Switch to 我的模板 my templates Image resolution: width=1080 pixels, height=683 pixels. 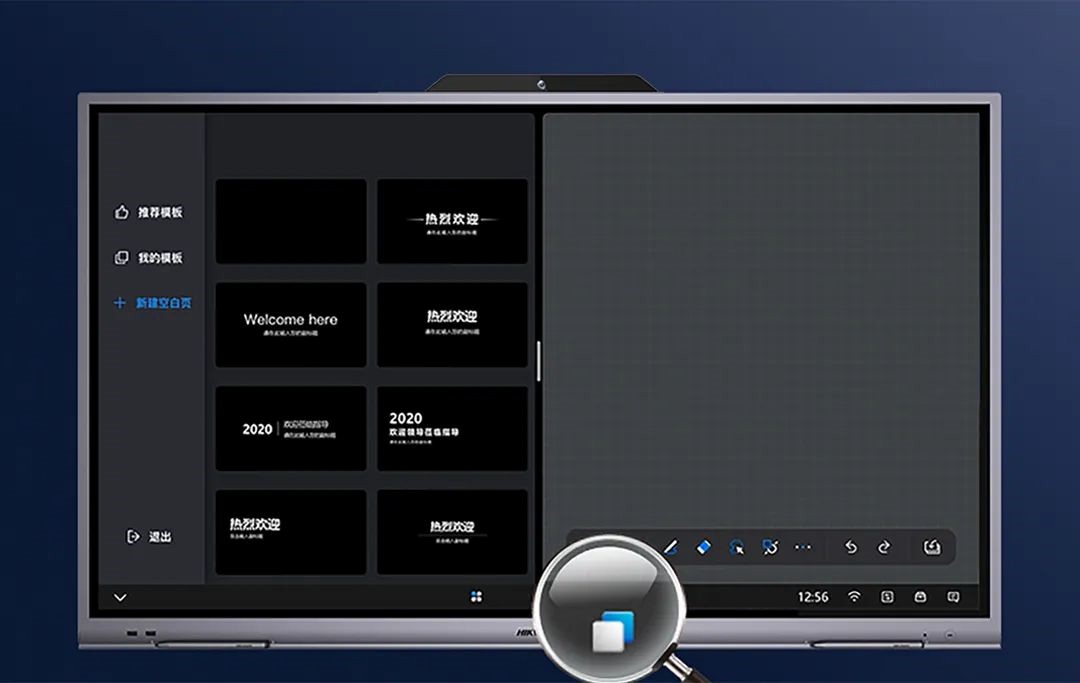(x=149, y=258)
